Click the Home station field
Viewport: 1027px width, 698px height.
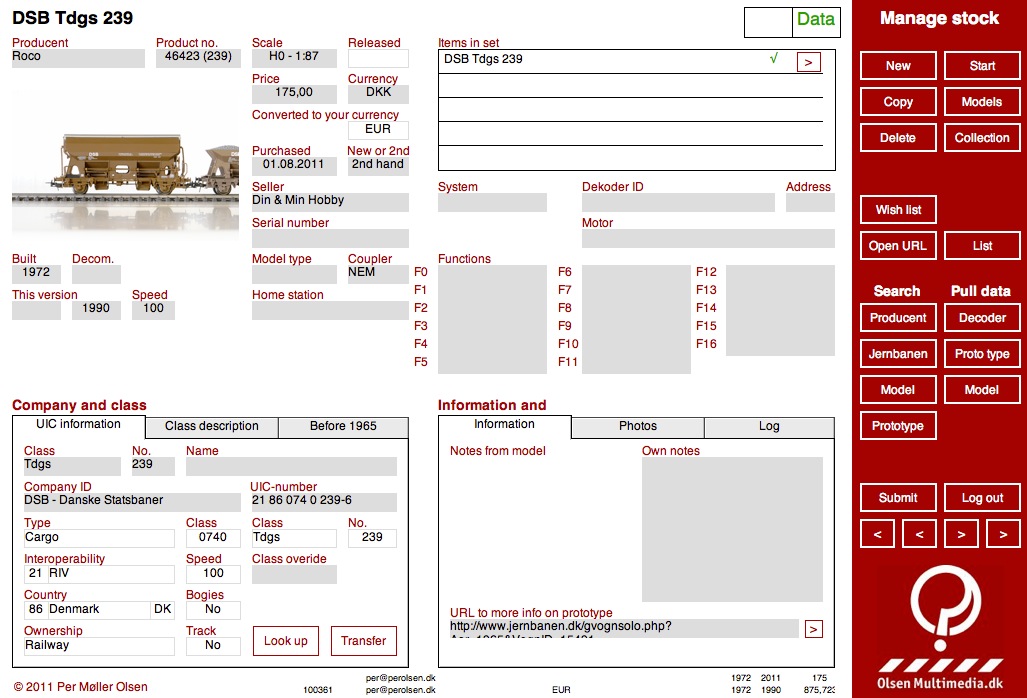[x=330, y=310]
